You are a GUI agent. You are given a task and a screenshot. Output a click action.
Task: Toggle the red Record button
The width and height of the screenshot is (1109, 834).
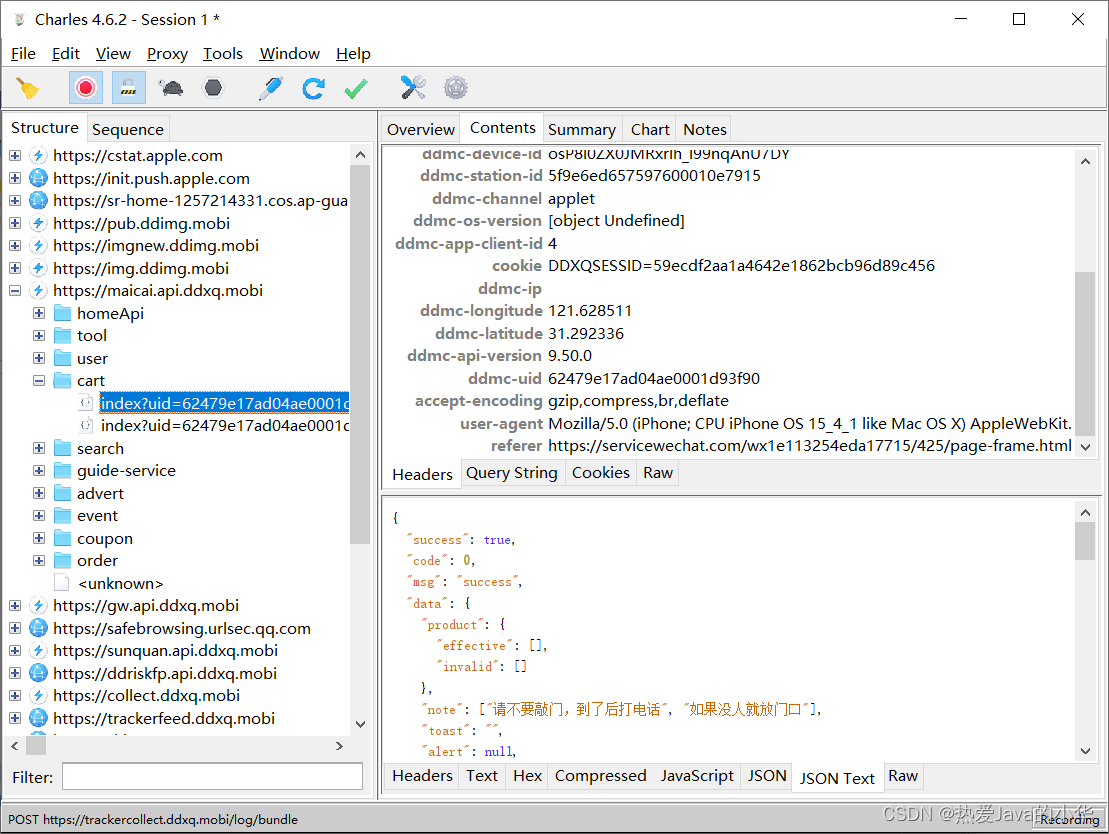pyautogui.click(x=86, y=88)
